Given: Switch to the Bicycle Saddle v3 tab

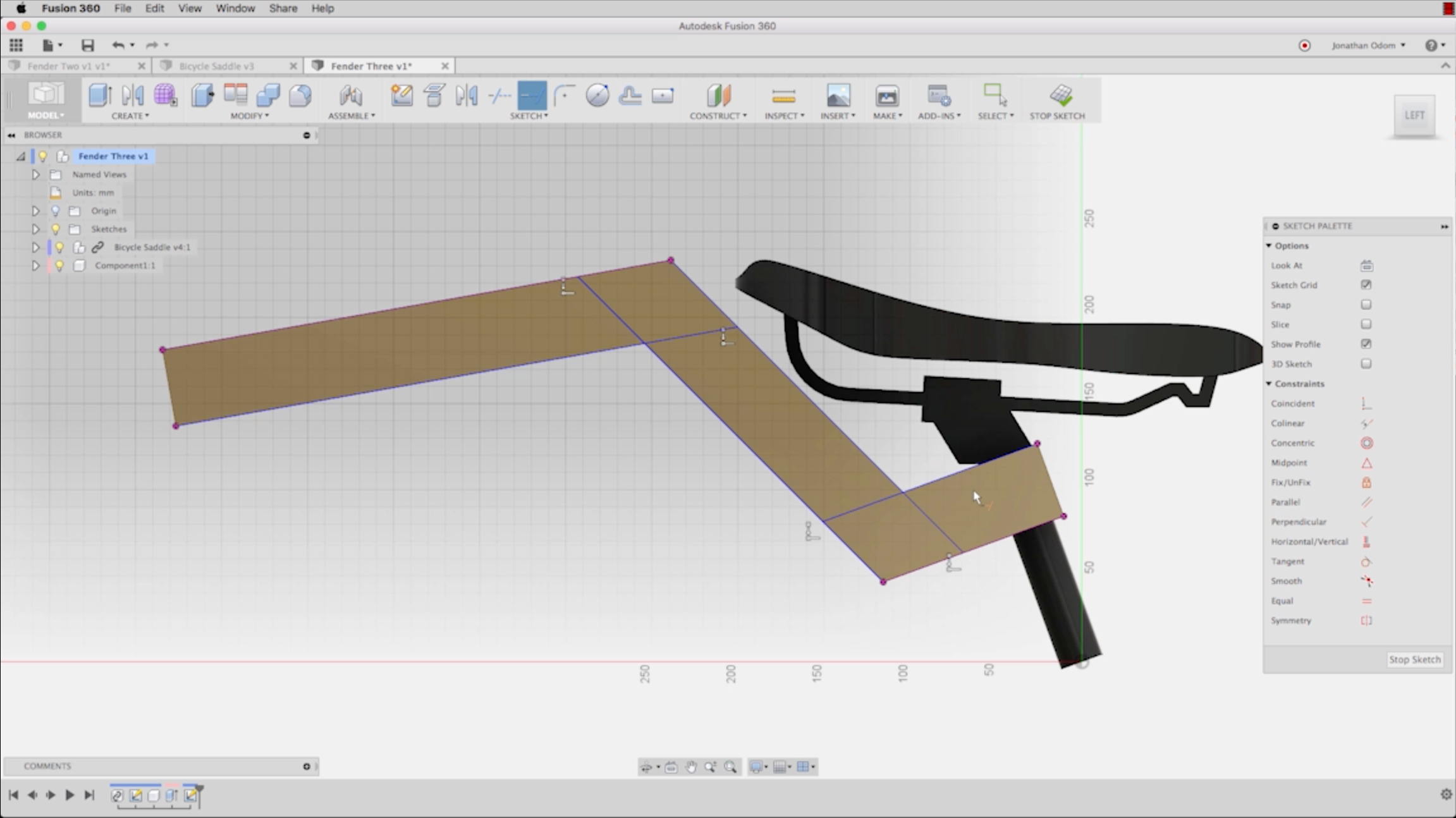Looking at the screenshot, I should click(x=216, y=66).
